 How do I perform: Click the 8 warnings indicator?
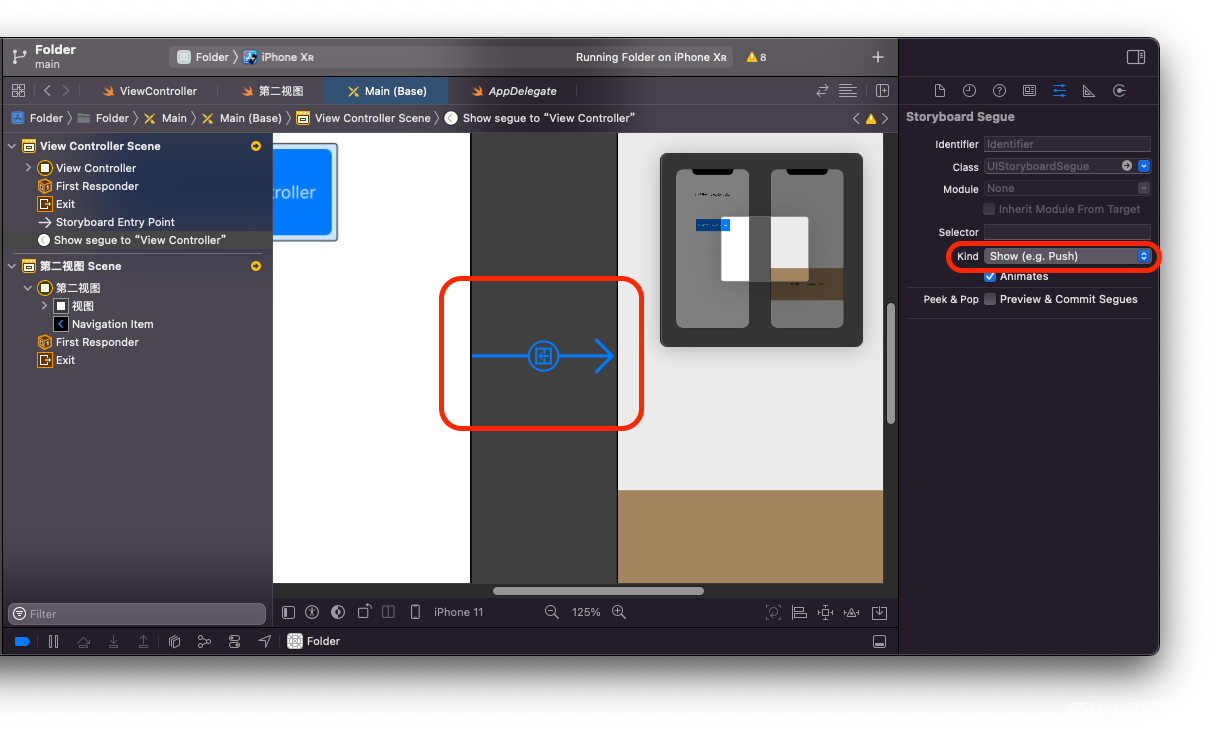757,57
